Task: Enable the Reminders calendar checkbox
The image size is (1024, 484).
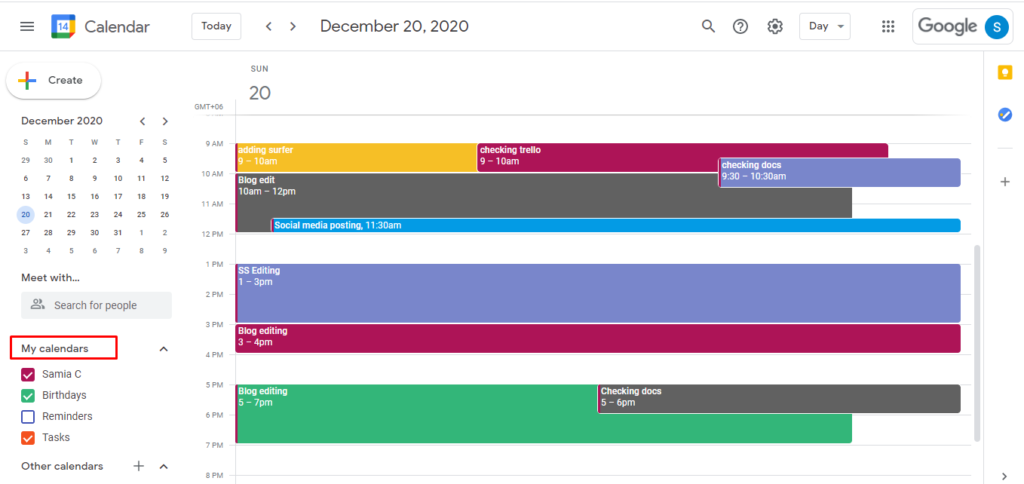Action: pyautogui.click(x=28, y=416)
